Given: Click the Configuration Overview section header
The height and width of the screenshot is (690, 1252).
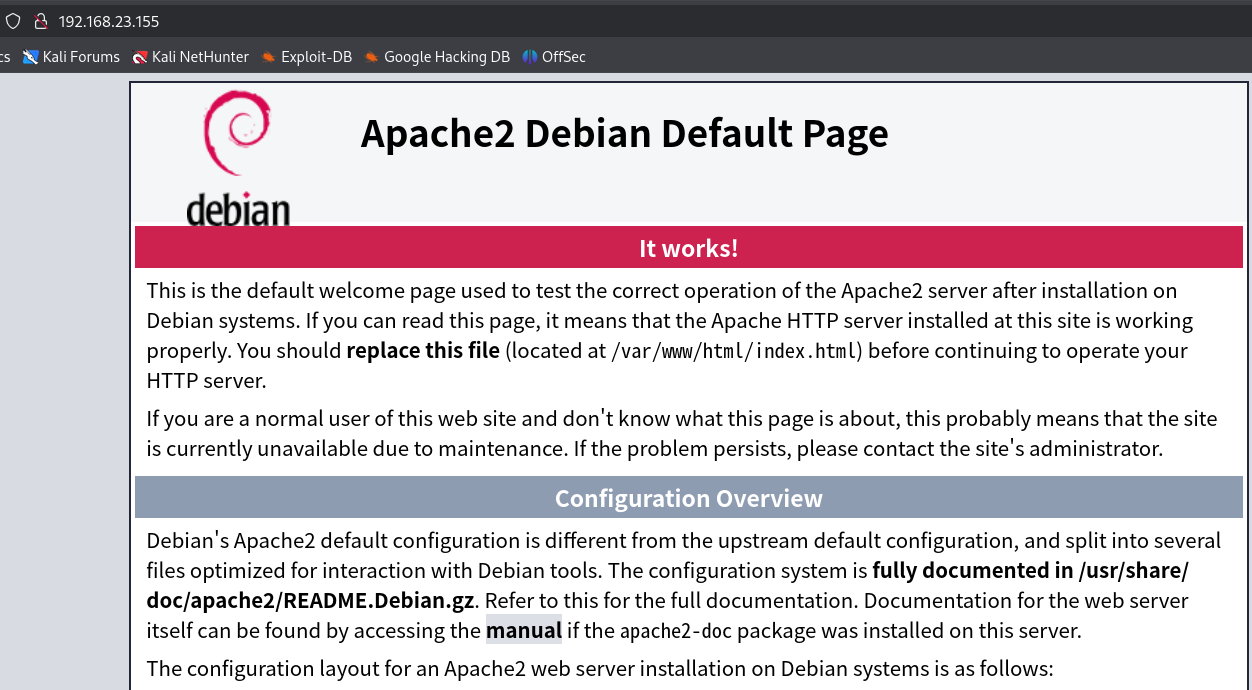Looking at the screenshot, I should pyautogui.click(x=688, y=498).
